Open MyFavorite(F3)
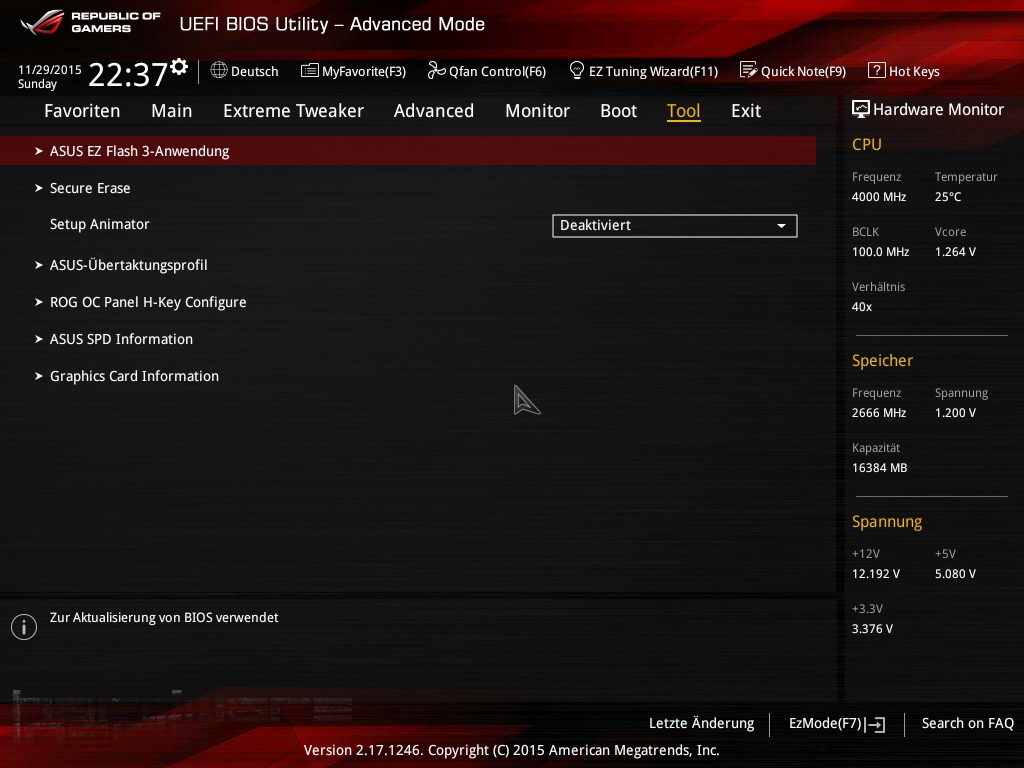 [x=353, y=71]
